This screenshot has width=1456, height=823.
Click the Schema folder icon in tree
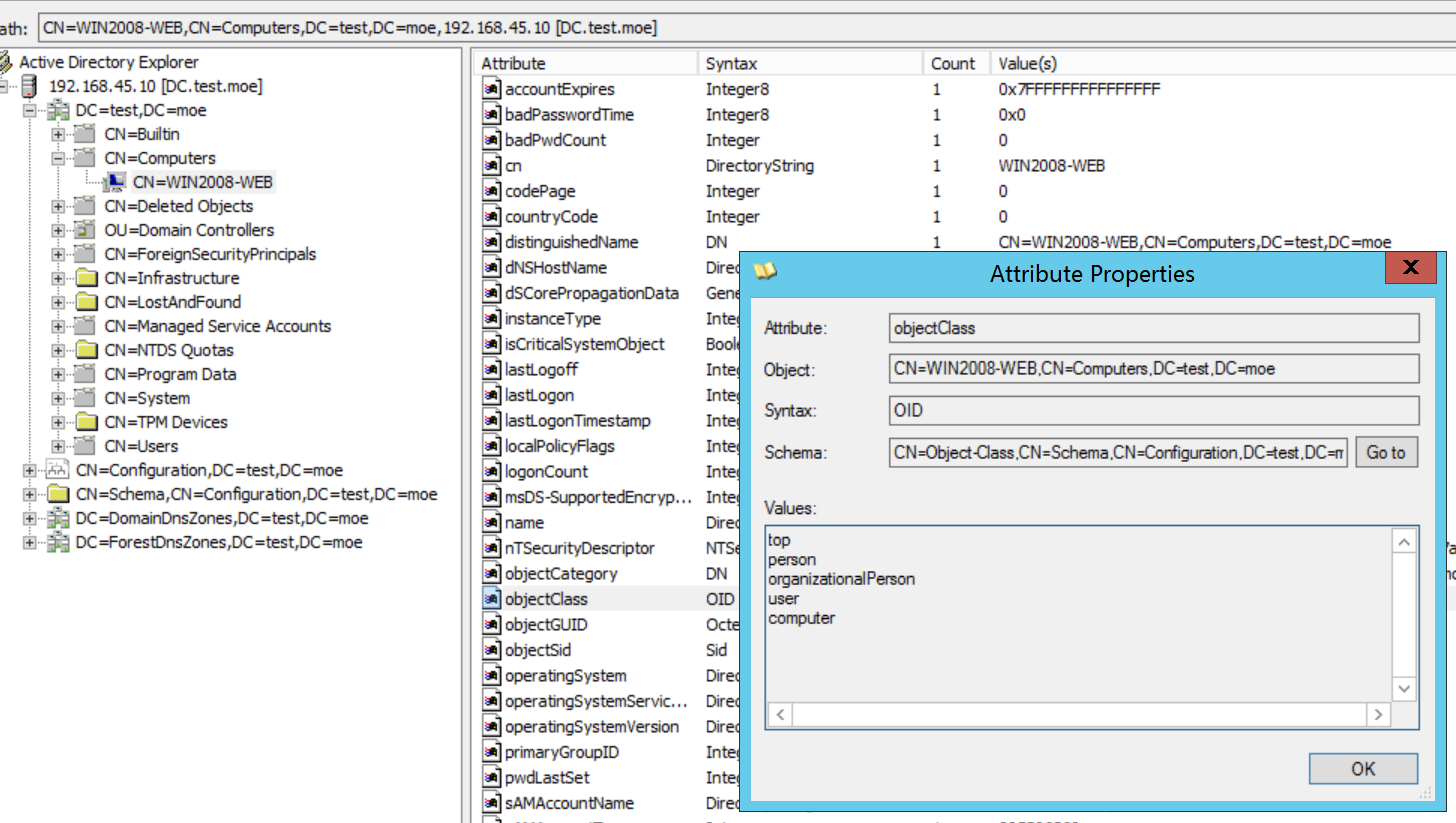click(59, 494)
